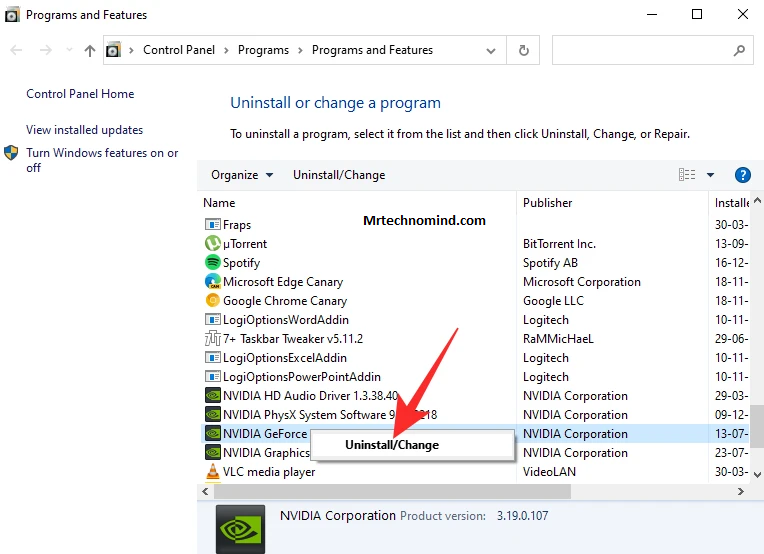Click the NVIDIA Graphics row icon
Screen dimensions: 764x554
[x=212, y=453]
